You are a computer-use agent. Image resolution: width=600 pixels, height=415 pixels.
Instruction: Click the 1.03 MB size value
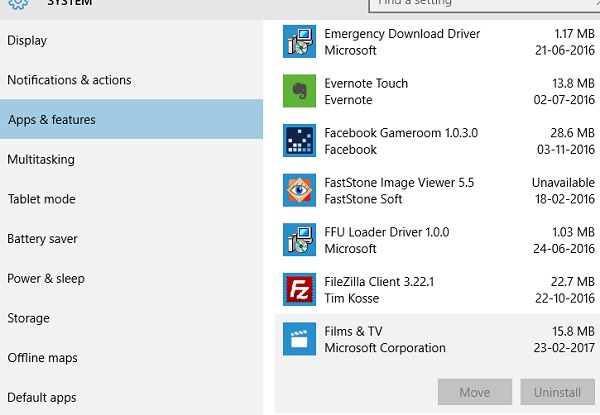573,232
